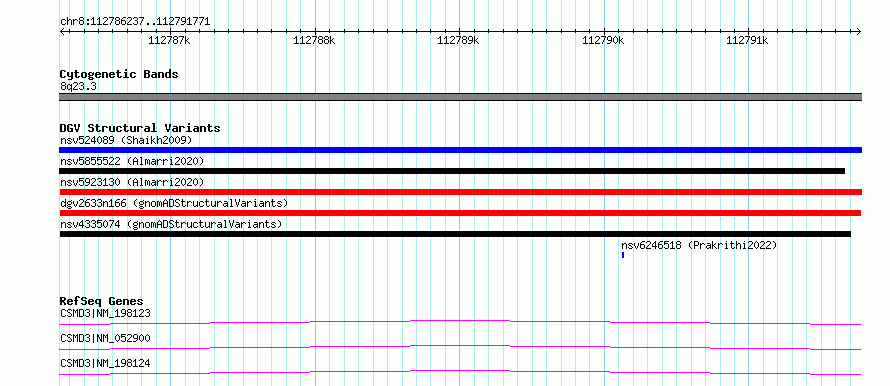
Task: Click the RefSeq Genes track heading
Action: click(102, 301)
